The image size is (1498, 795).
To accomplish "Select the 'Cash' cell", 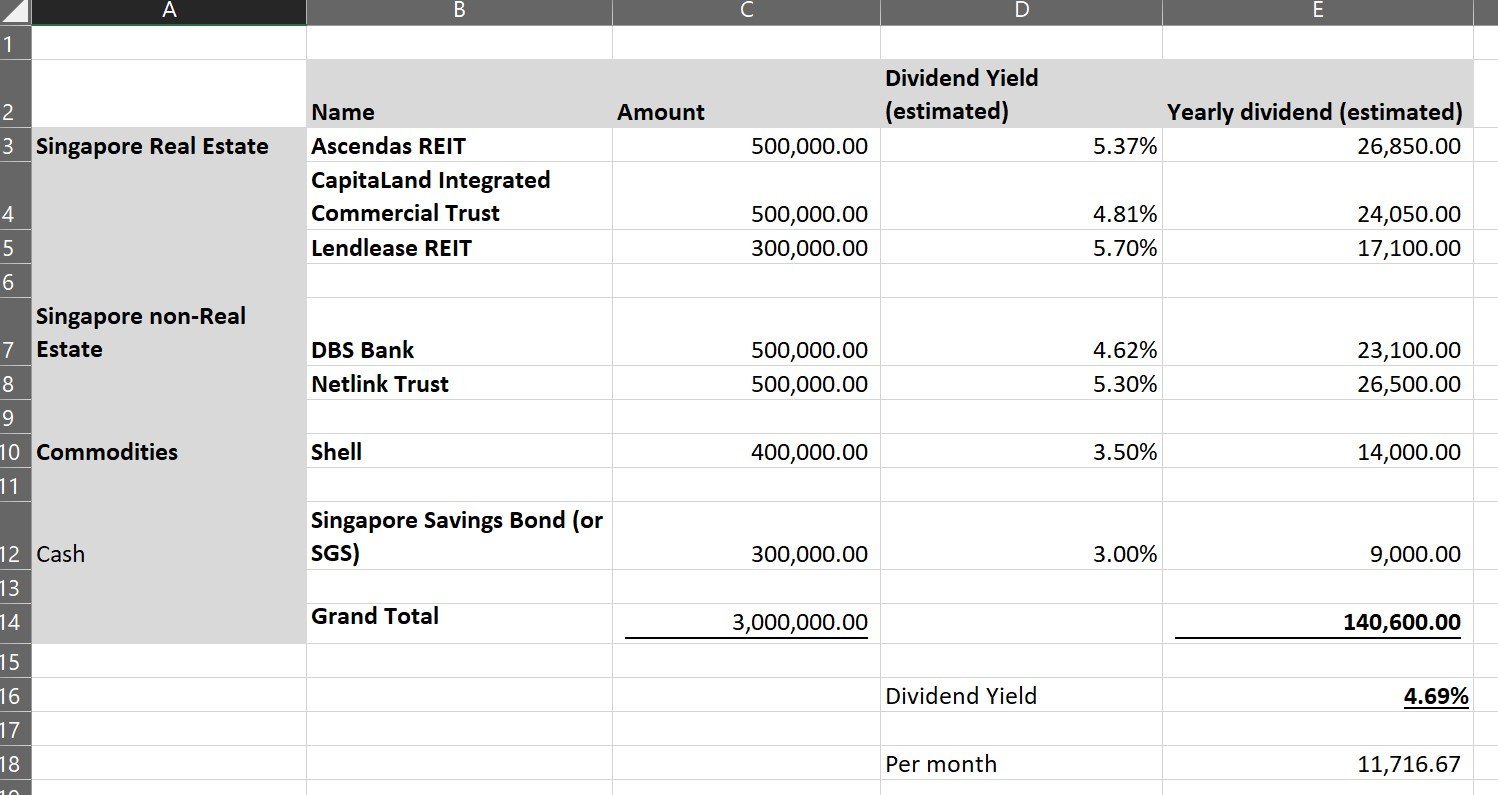I will 169,536.
